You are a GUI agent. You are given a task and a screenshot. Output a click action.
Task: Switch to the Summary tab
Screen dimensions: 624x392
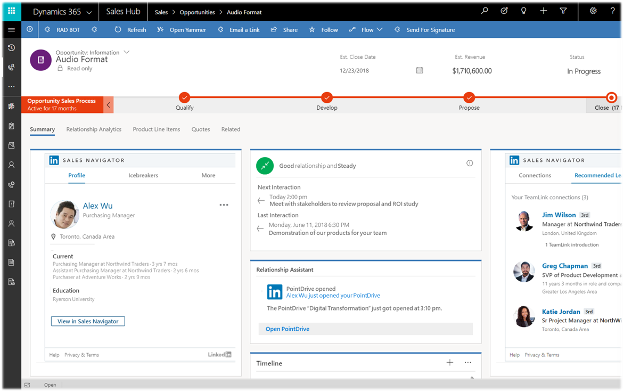coord(42,129)
